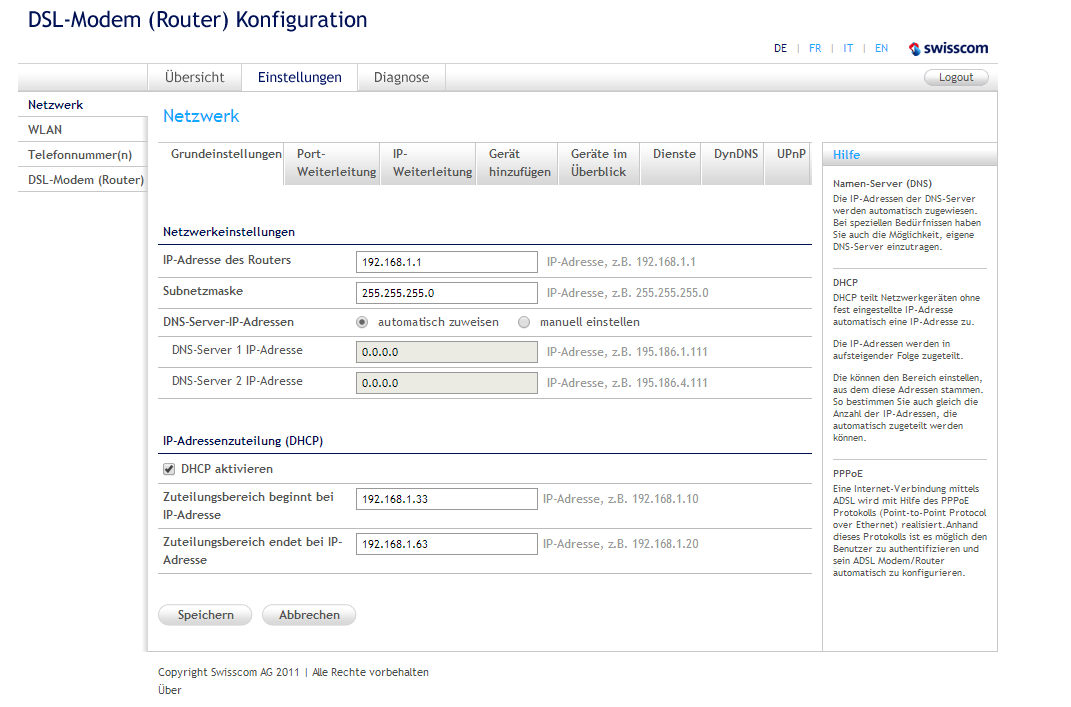Select automatisch zuweisen for DNS servers
The height and width of the screenshot is (707, 1071).
coord(362,322)
